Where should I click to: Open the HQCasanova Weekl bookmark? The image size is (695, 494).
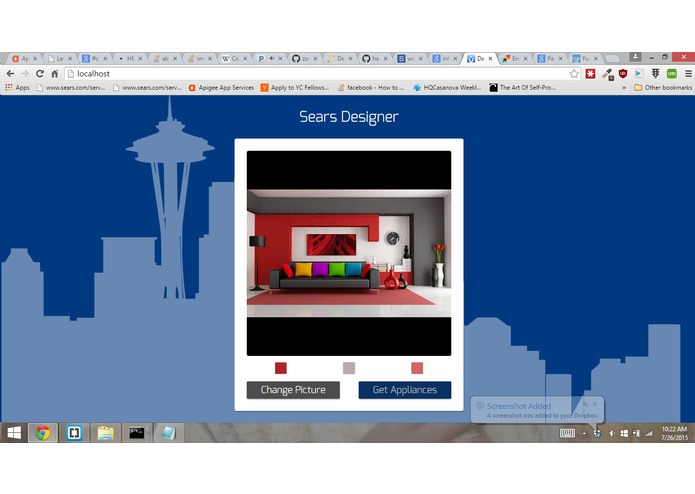coord(447,88)
